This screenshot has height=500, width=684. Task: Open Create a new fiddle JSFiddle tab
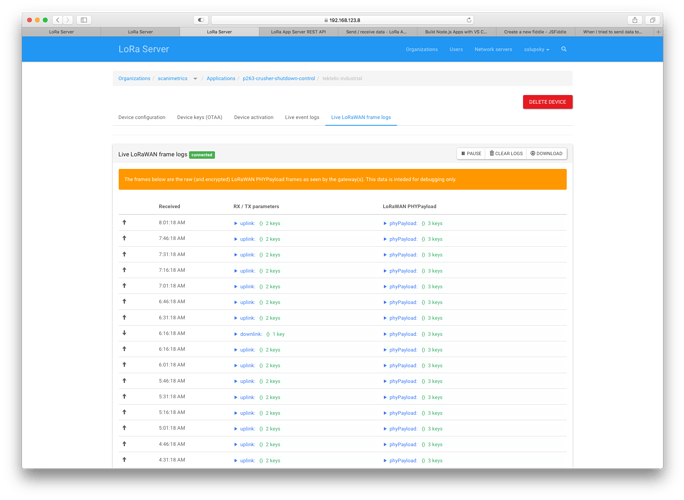535,32
